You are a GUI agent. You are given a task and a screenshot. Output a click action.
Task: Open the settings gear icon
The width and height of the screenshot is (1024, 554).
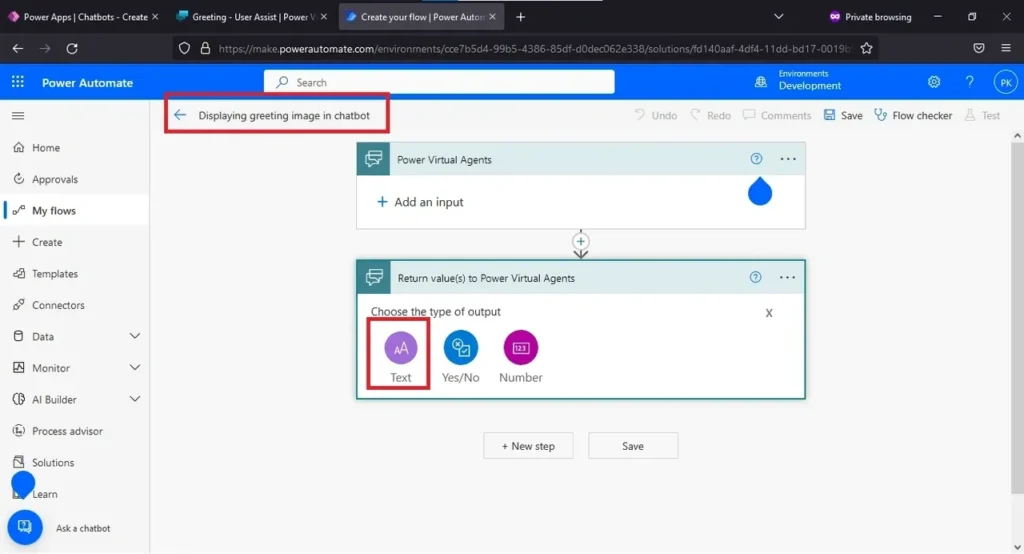click(934, 82)
